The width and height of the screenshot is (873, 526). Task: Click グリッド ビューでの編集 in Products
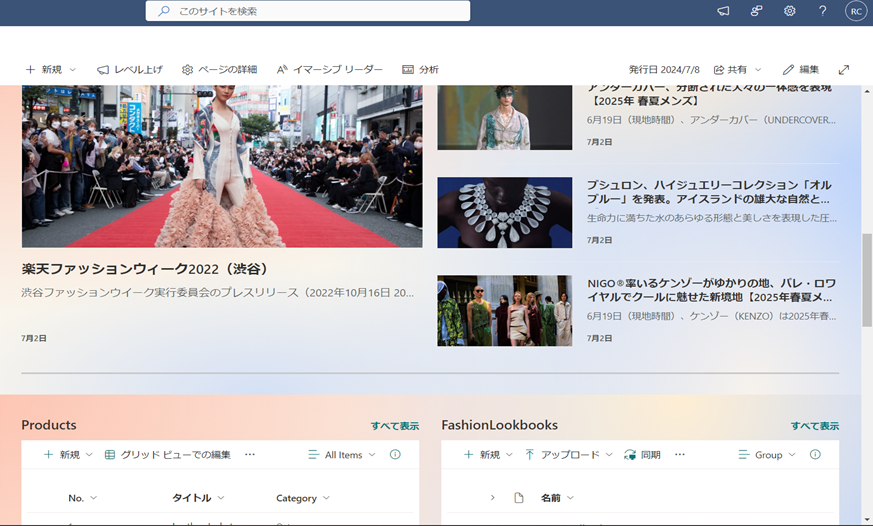[x=168, y=455]
